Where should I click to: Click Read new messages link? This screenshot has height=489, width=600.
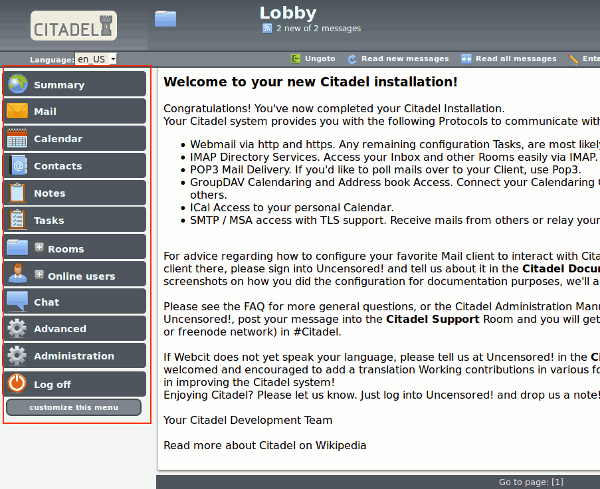(x=405, y=59)
